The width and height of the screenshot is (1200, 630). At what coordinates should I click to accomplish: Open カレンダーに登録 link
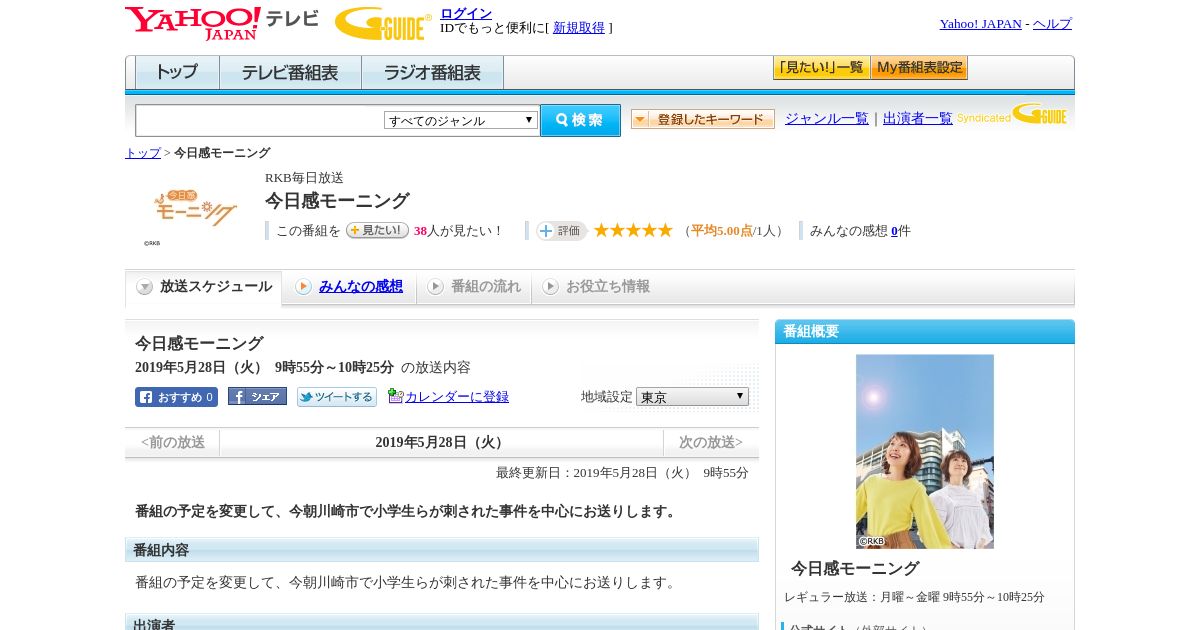(x=457, y=397)
